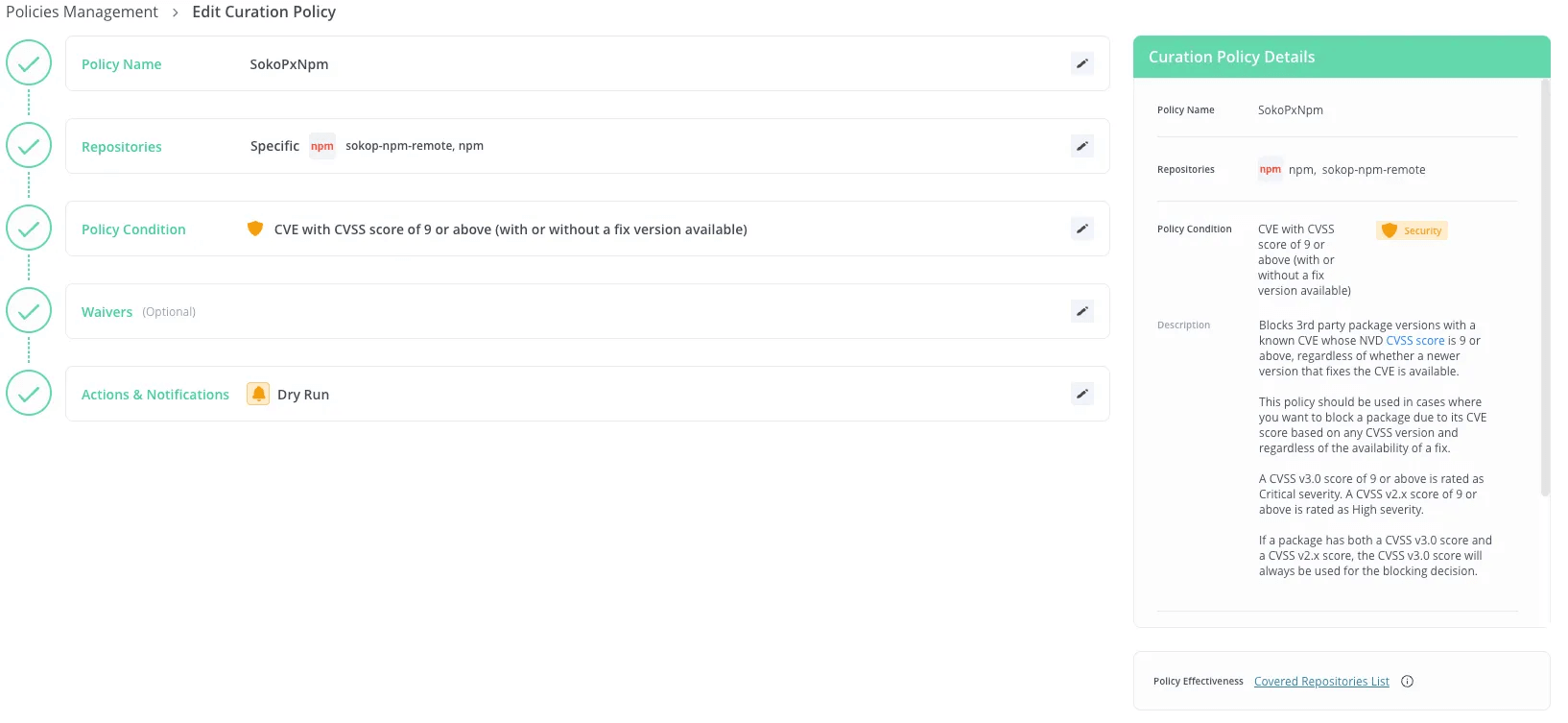Click the Waivers step checkmark circle
This screenshot has width=1568, height=723.
pos(29,311)
